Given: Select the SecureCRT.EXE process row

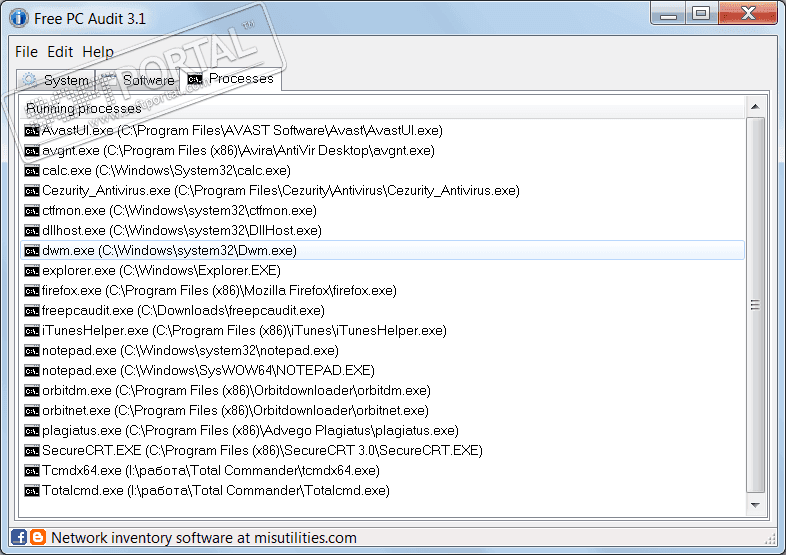Looking at the screenshot, I should (382, 451).
